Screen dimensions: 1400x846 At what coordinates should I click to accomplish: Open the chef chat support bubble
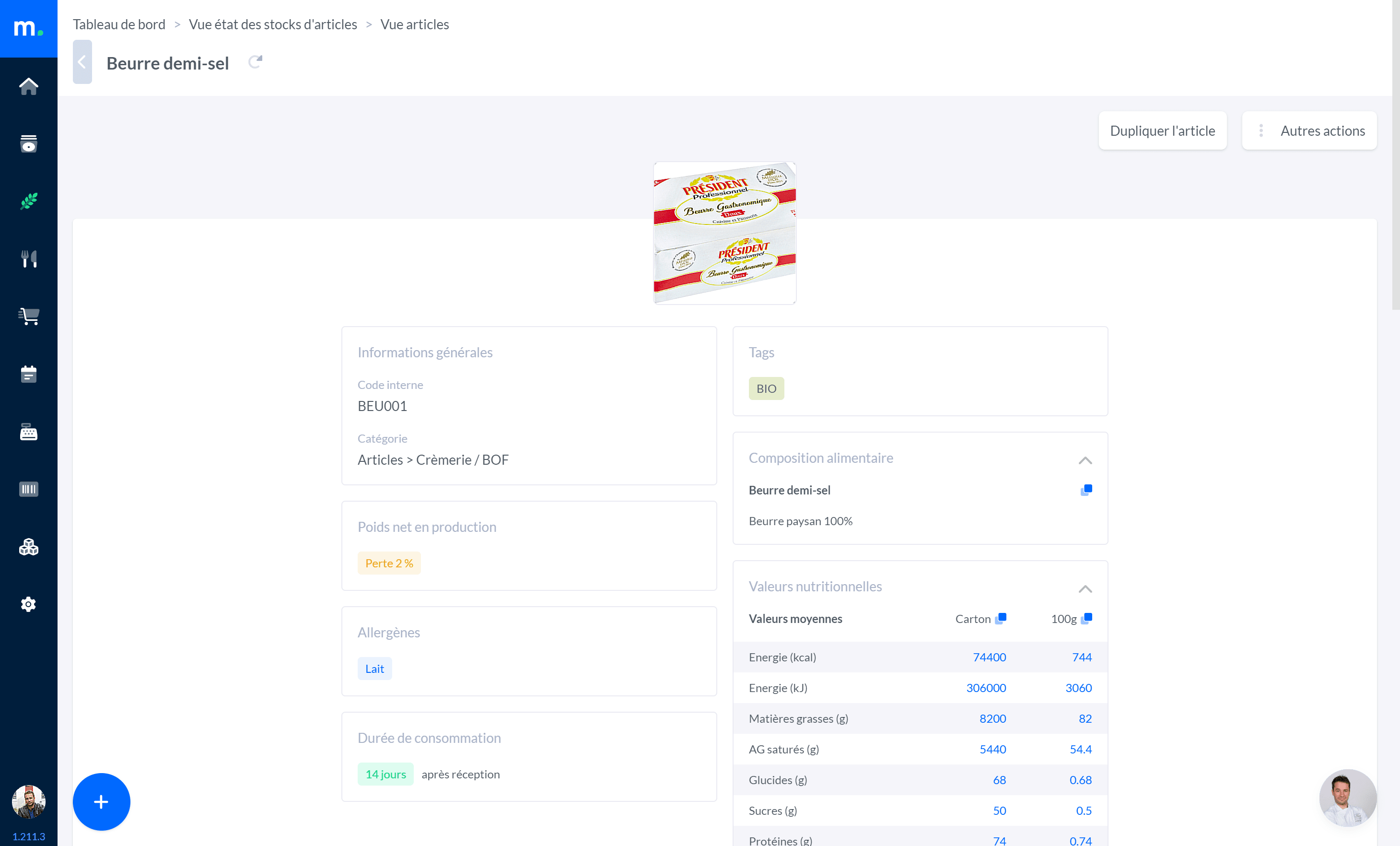coord(1348,798)
